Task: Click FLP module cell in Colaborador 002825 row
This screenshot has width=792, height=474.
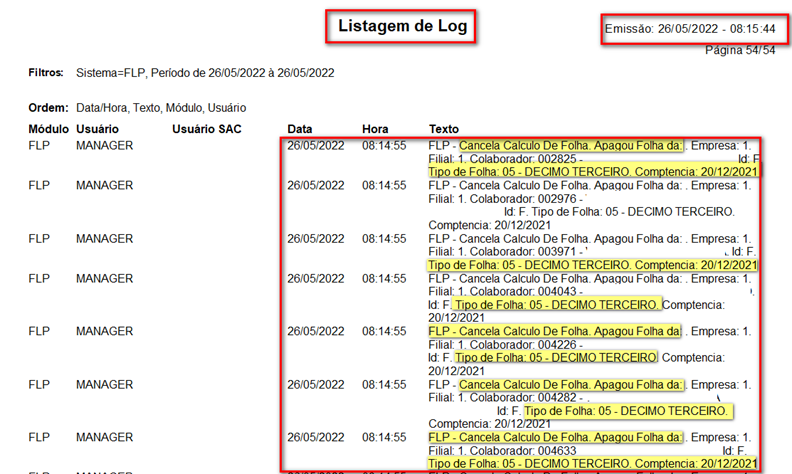Action: point(39,146)
